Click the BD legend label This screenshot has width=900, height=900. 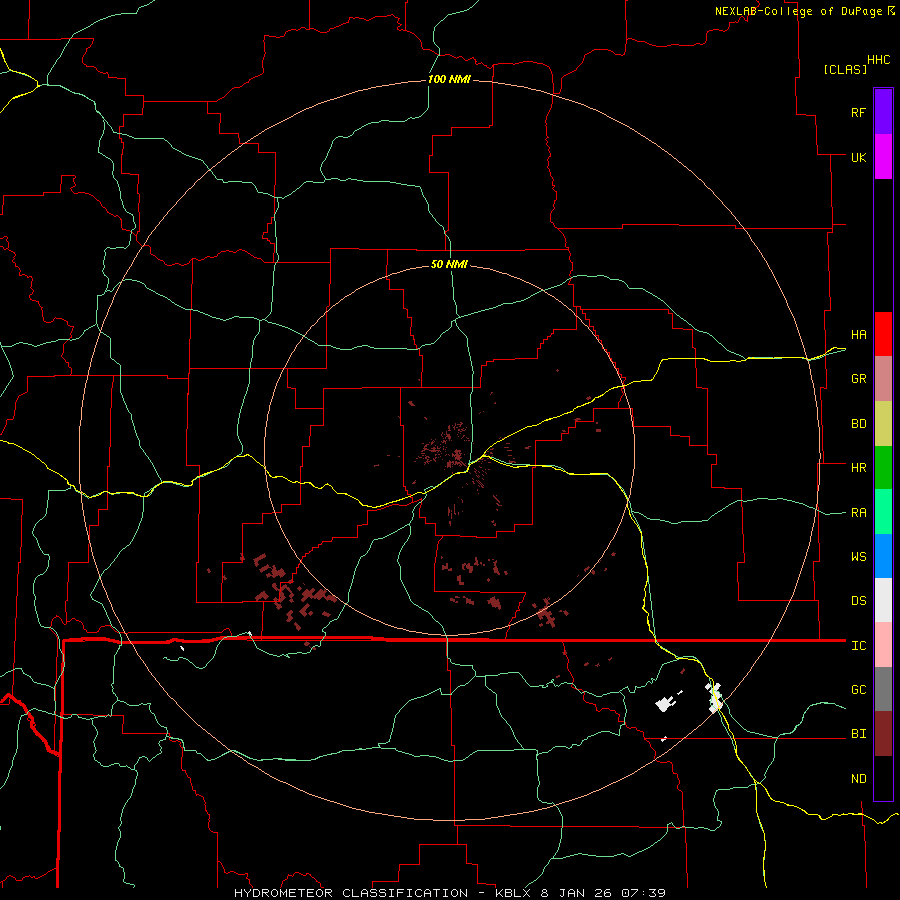858,424
